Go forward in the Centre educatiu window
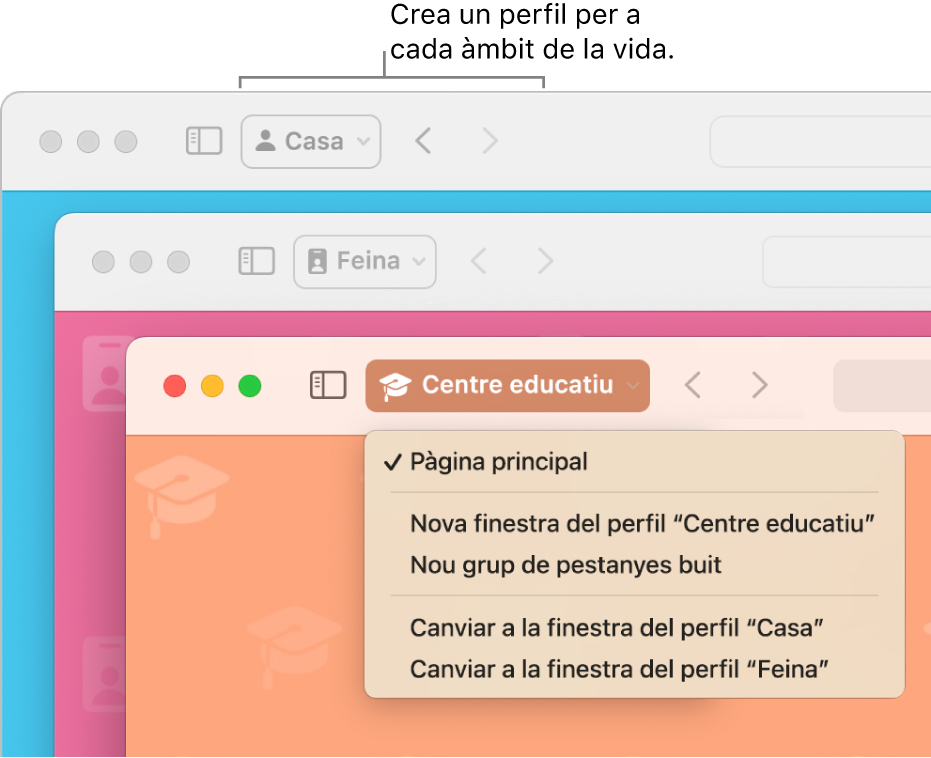The width and height of the screenshot is (931, 758). [x=759, y=385]
